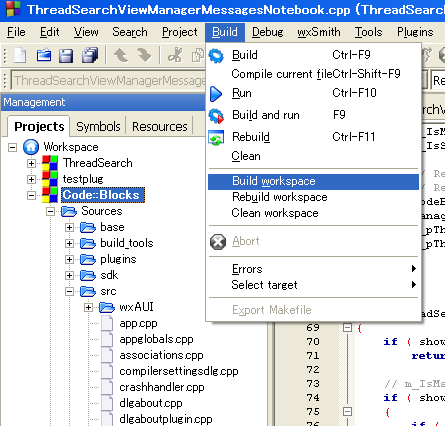Click the Copy toolbar icon
The height and width of the screenshot is (426, 445).
(x=198, y=56)
